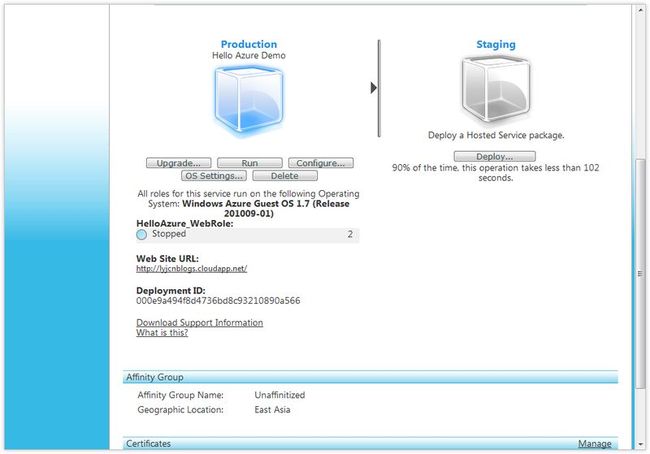Screen dimensions: 650x454
Task: Click the scrollbar down arrow
Action: tap(640, 444)
